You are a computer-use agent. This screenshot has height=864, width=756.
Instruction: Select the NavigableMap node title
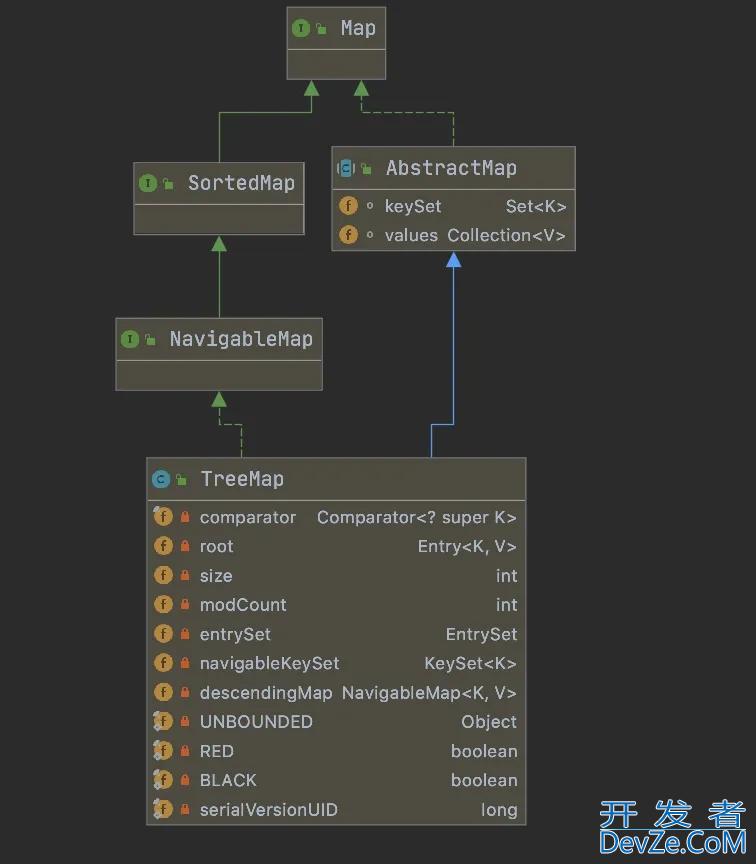(x=241, y=339)
